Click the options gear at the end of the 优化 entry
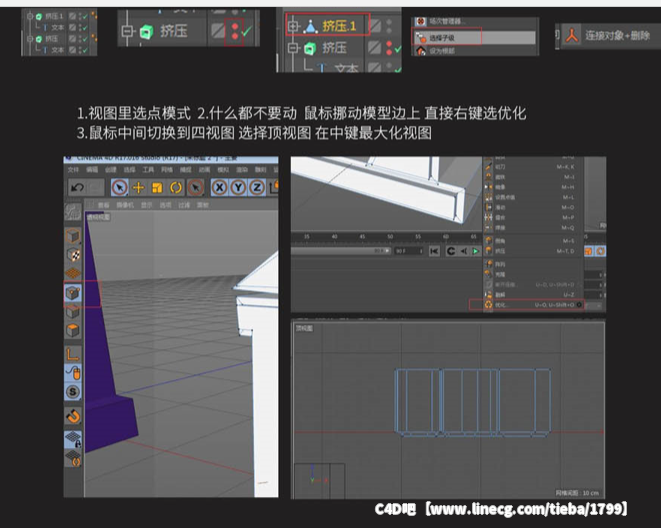 (x=579, y=305)
